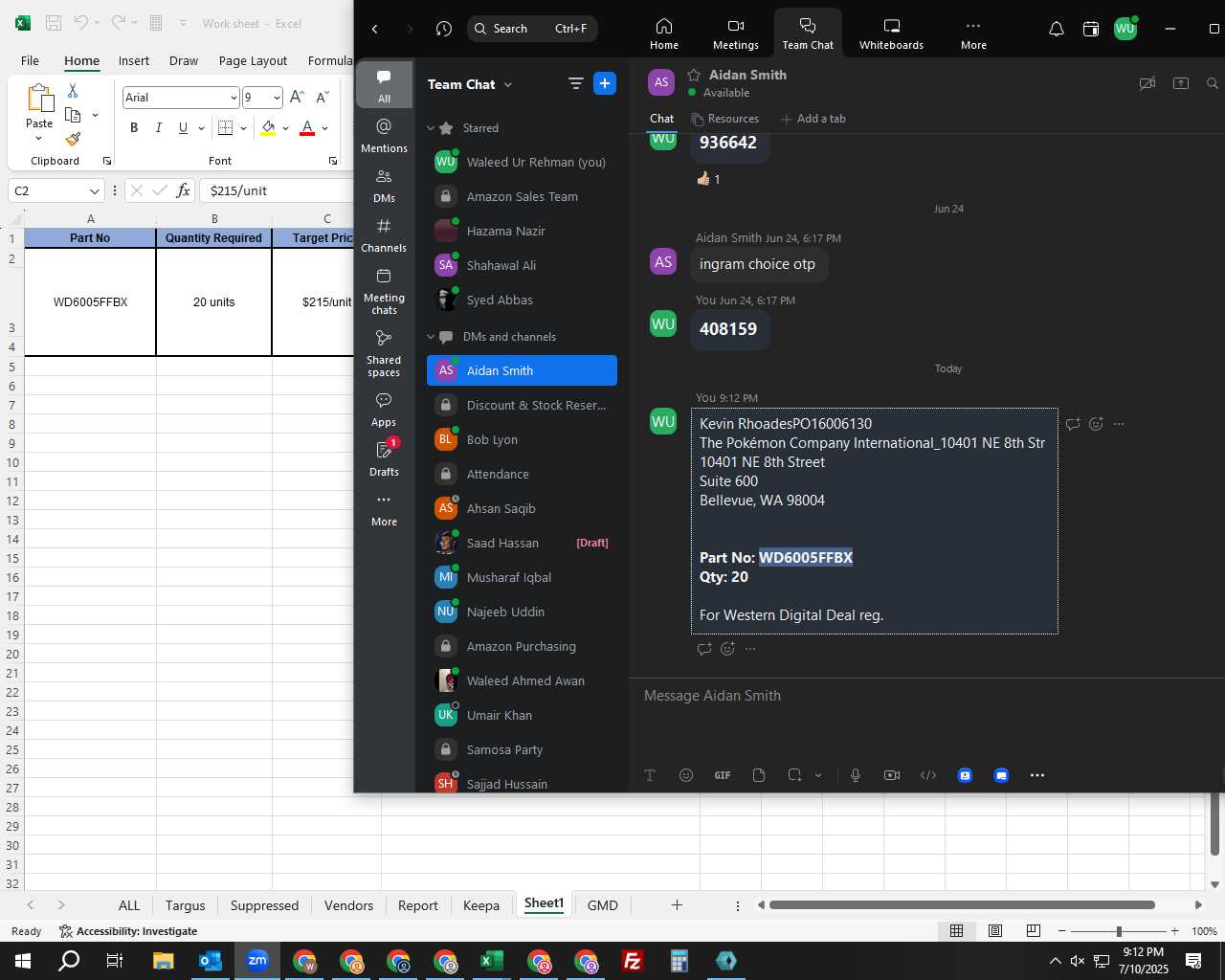Open the Excel File menu

(x=31, y=60)
